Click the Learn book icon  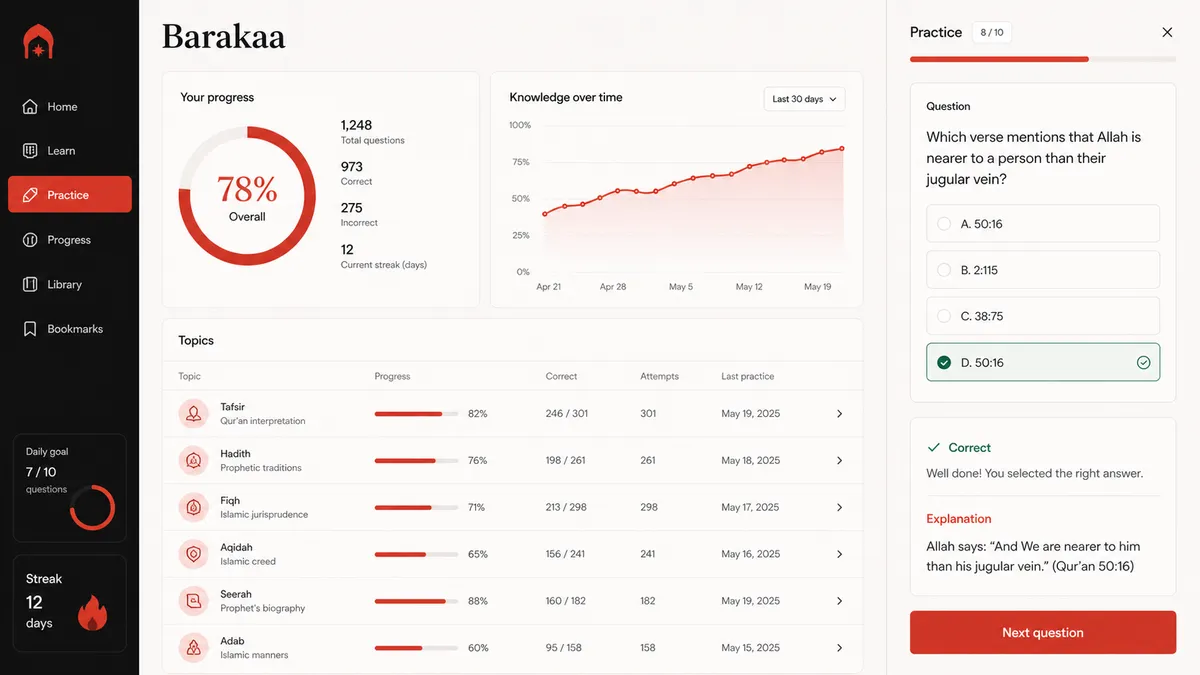(x=30, y=151)
